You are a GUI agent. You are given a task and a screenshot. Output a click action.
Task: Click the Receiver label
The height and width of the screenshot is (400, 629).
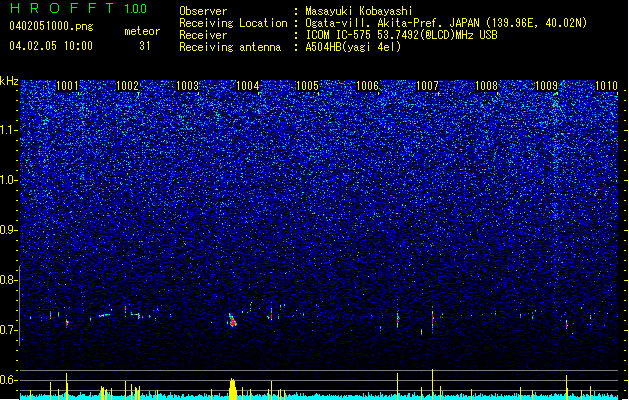click(203, 35)
